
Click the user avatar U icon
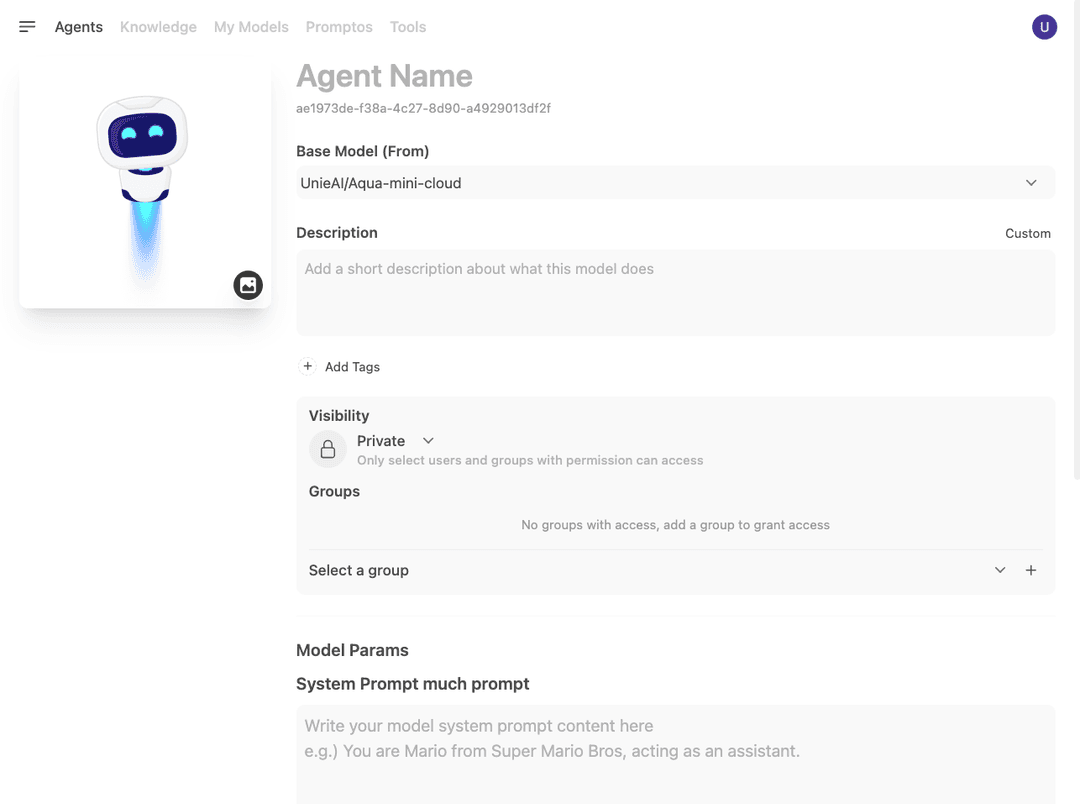(1044, 27)
